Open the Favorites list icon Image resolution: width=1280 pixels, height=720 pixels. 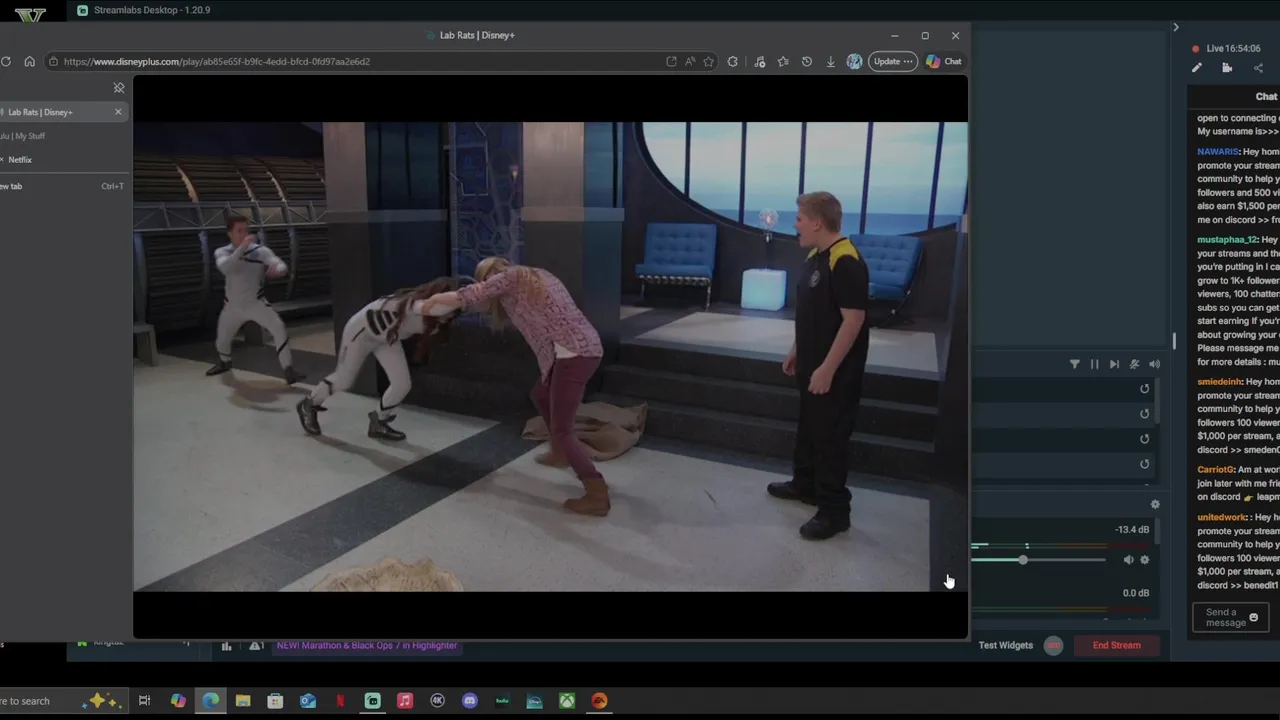coord(783,61)
